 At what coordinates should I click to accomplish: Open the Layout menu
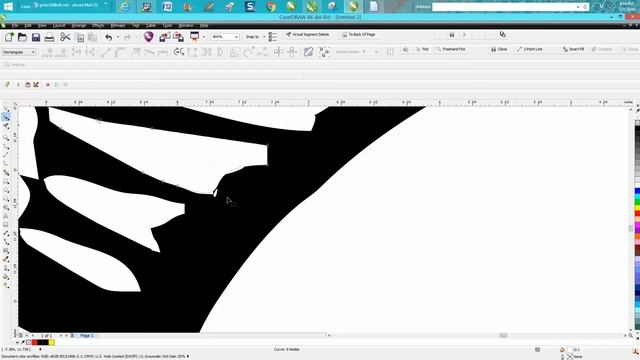click(x=59, y=26)
